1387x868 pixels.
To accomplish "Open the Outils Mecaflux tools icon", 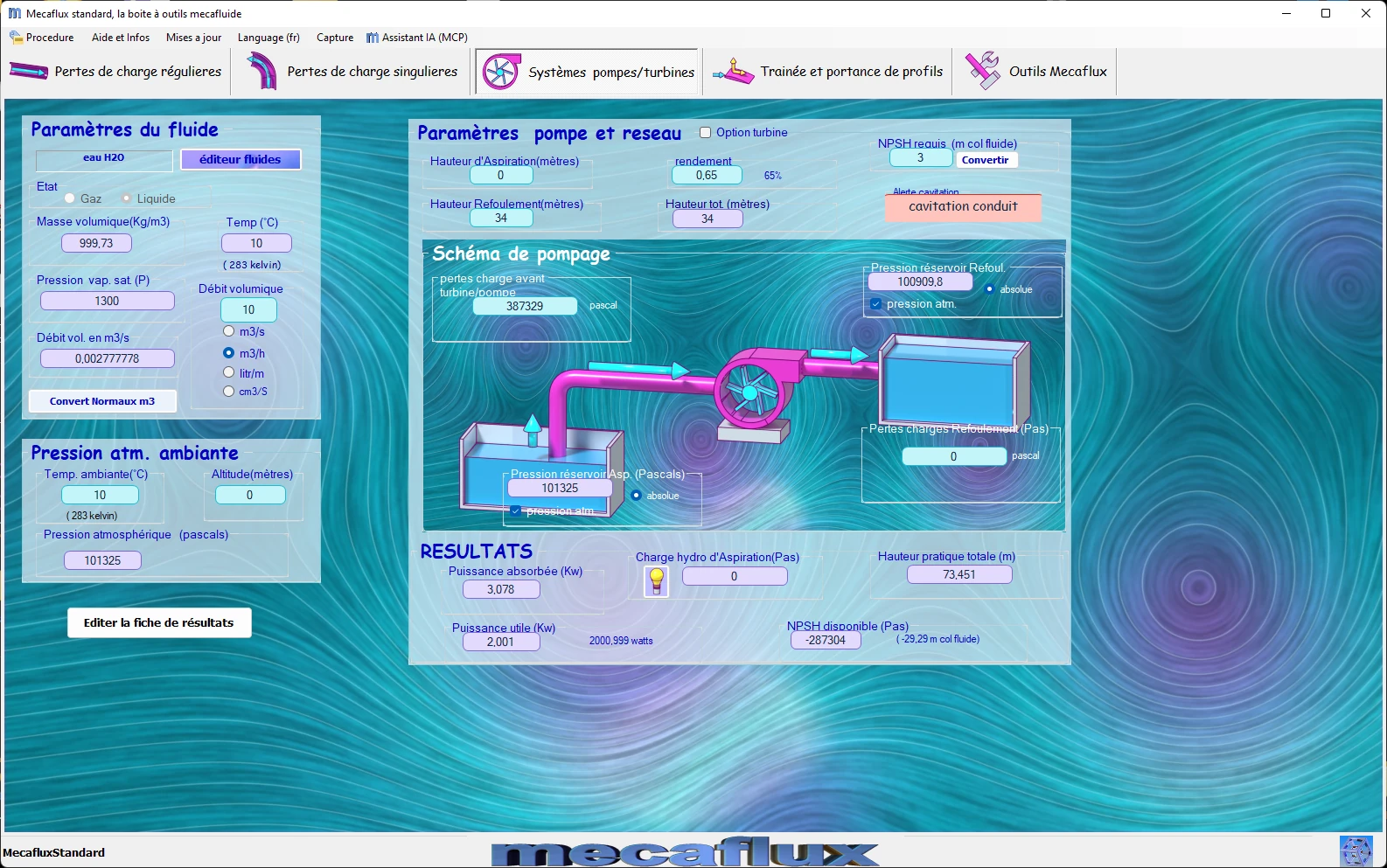I will [983, 71].
